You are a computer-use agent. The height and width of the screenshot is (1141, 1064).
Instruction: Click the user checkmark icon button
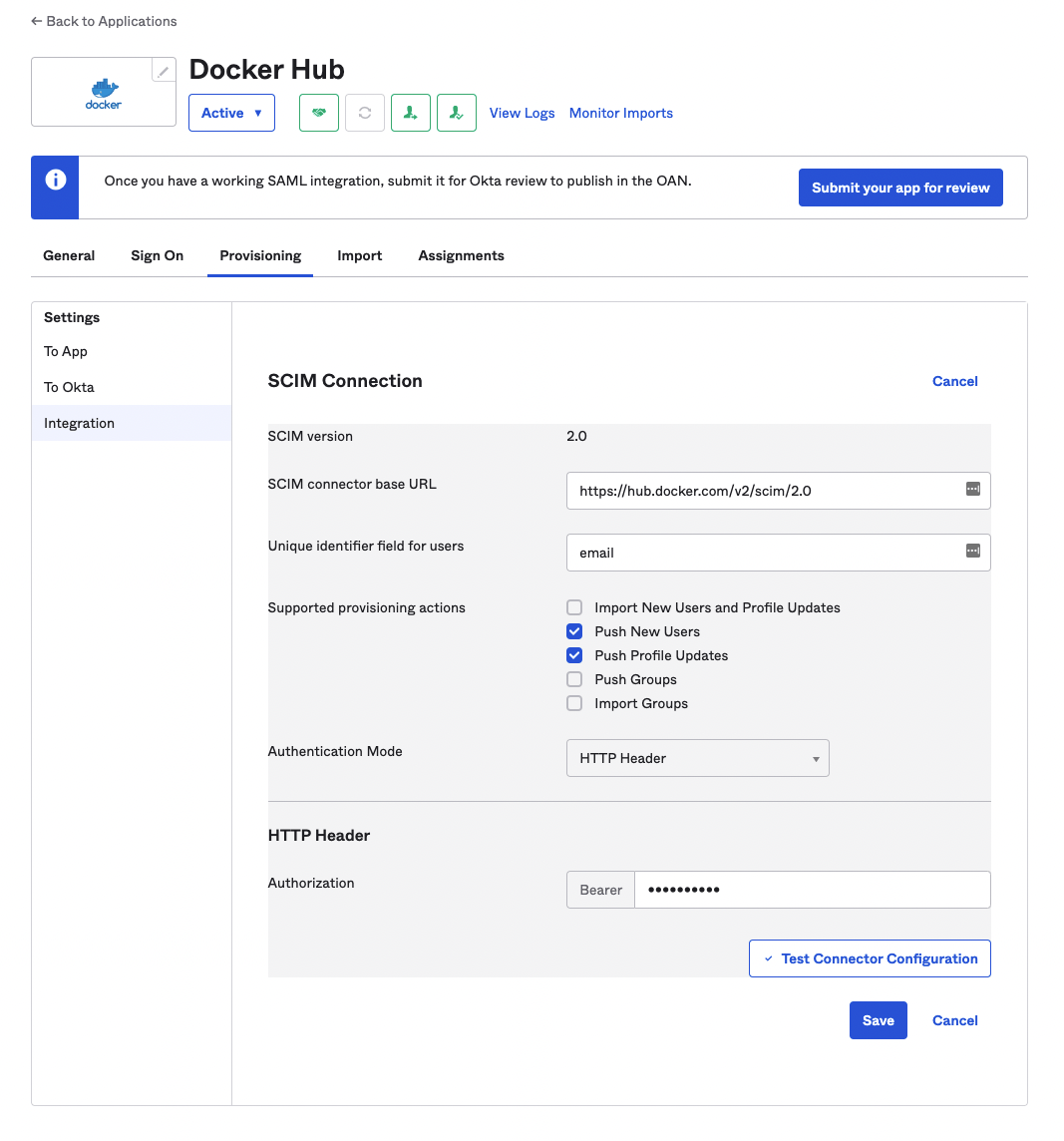[x=457, y=113]
